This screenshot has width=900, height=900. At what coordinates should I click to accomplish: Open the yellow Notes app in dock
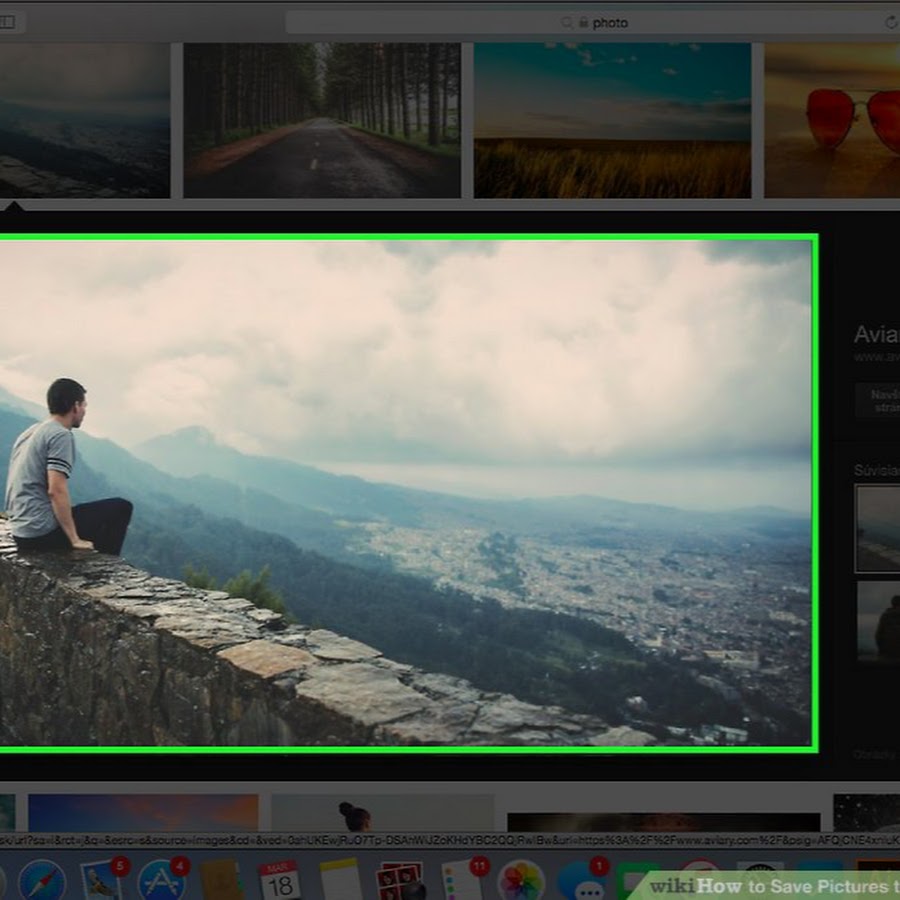click(340, 880)
